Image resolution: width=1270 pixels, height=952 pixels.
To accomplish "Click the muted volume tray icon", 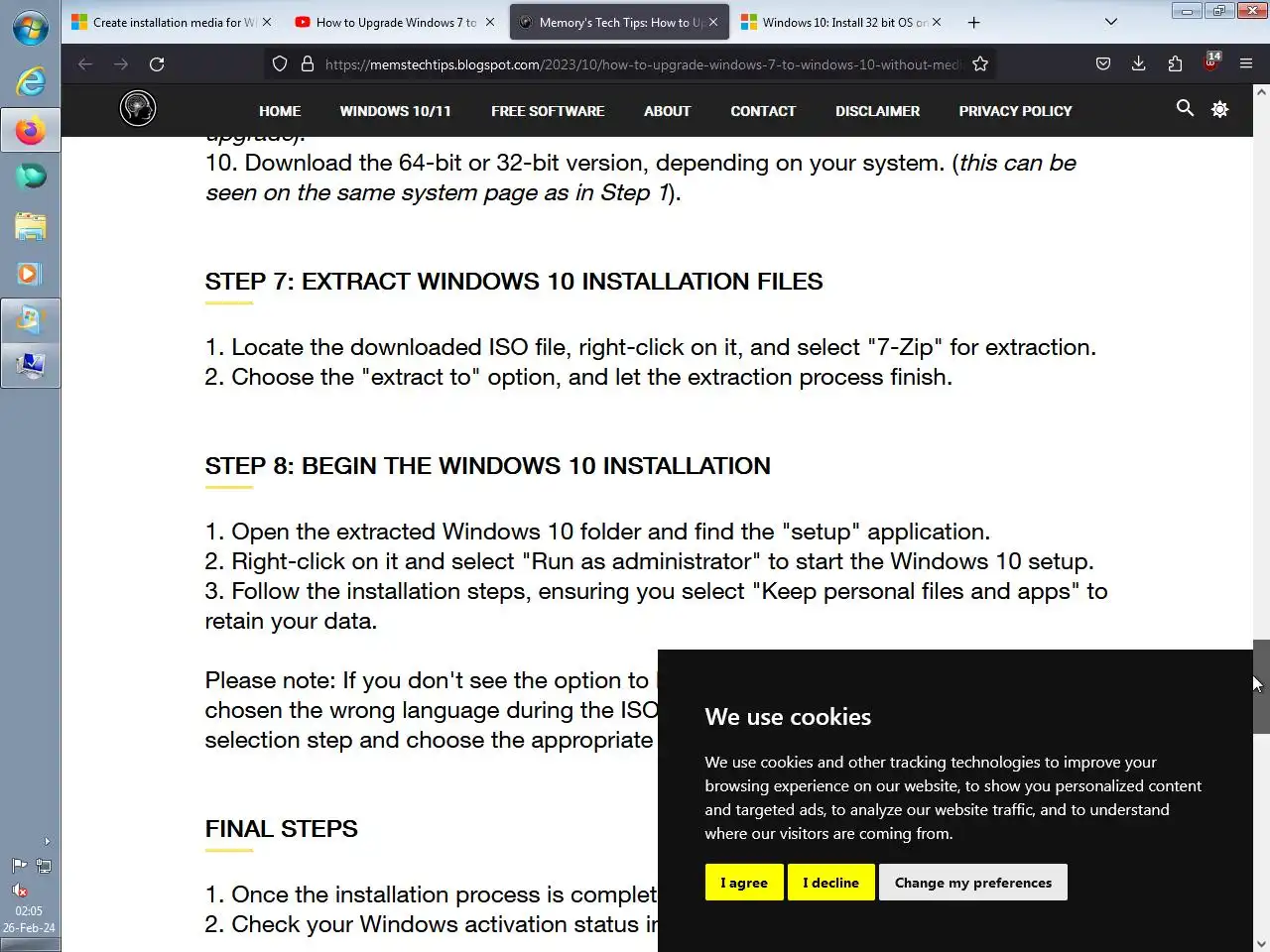I will (19, 890).
